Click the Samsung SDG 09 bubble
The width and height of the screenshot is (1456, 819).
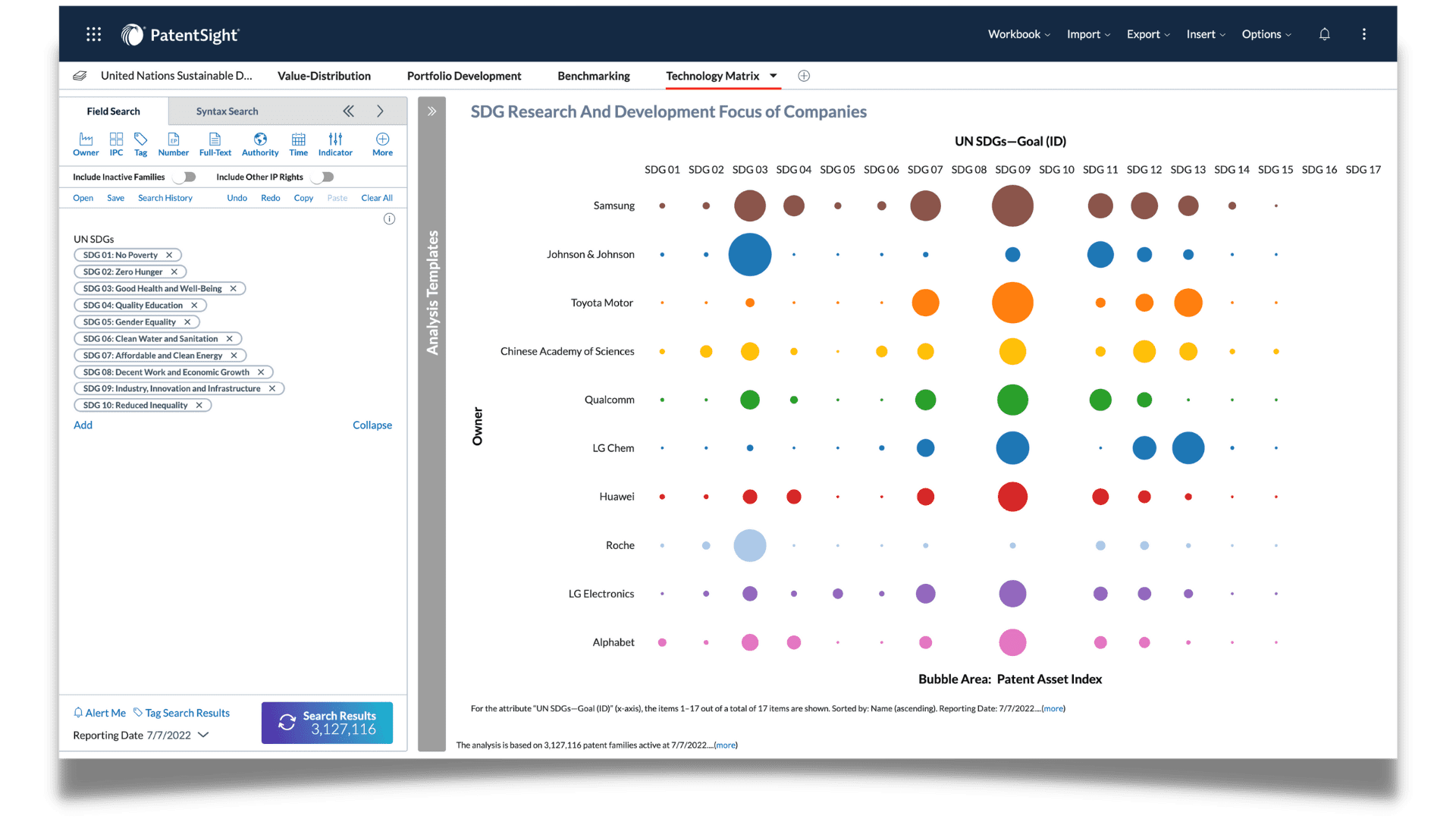(1012, 206)
